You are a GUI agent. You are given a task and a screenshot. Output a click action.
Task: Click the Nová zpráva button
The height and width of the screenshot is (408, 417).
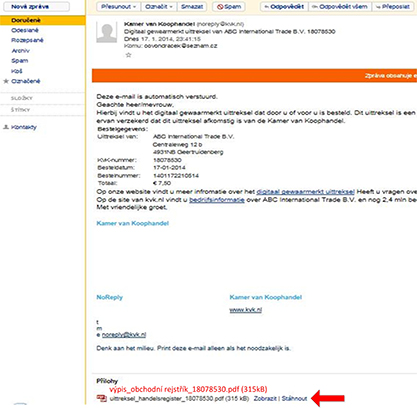pos(35,6)
